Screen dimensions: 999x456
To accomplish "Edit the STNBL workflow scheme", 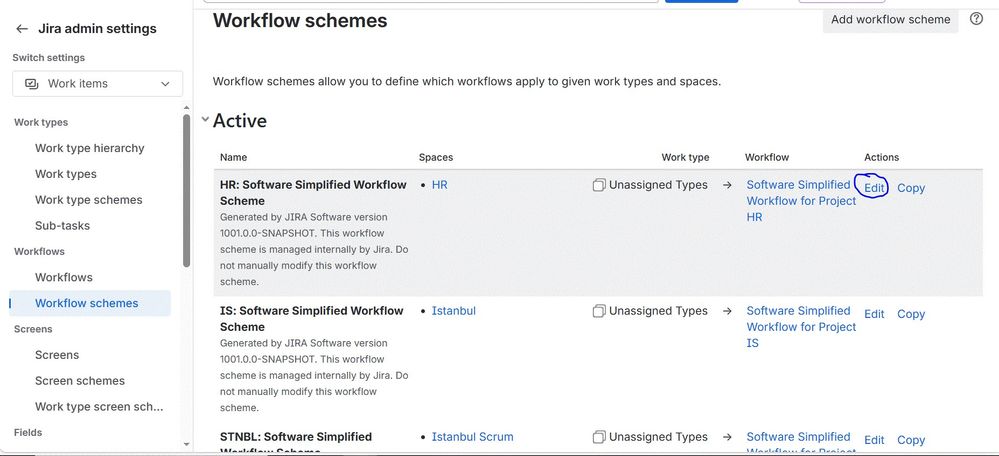I will [874, 440].
